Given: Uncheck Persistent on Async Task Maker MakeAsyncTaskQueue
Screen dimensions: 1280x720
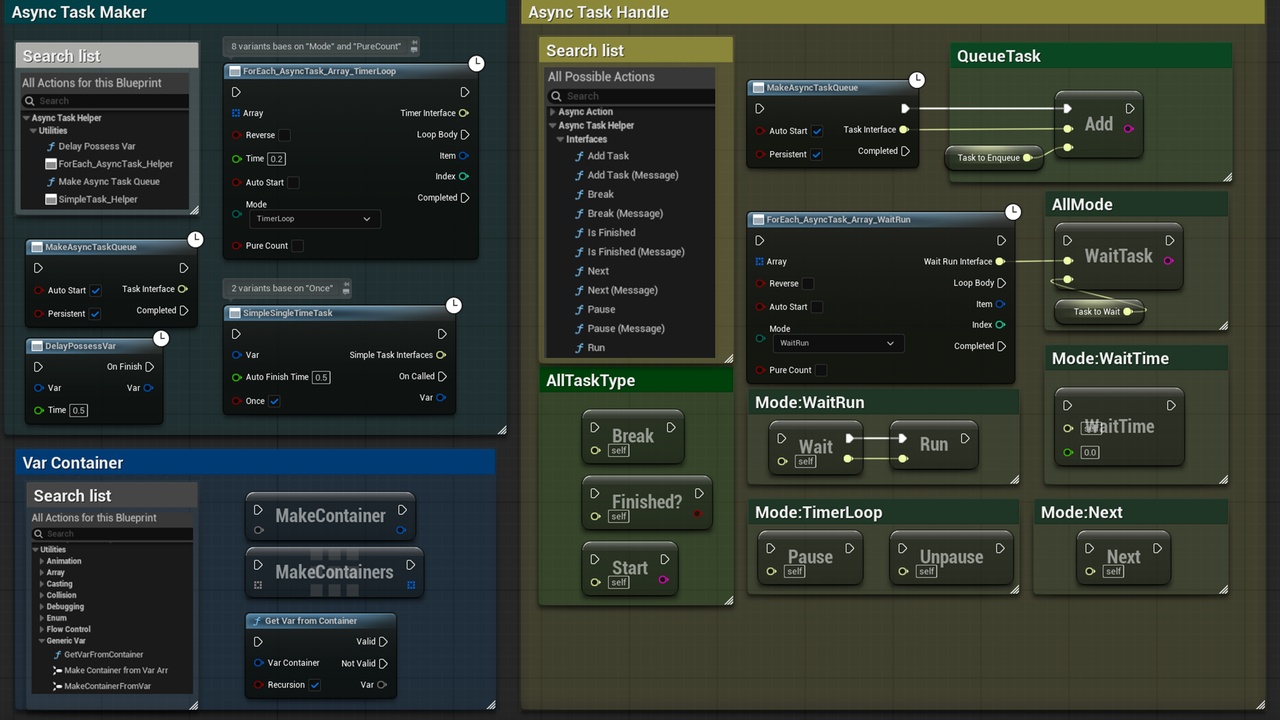Looking at the screenshot, I should [95, 314].
